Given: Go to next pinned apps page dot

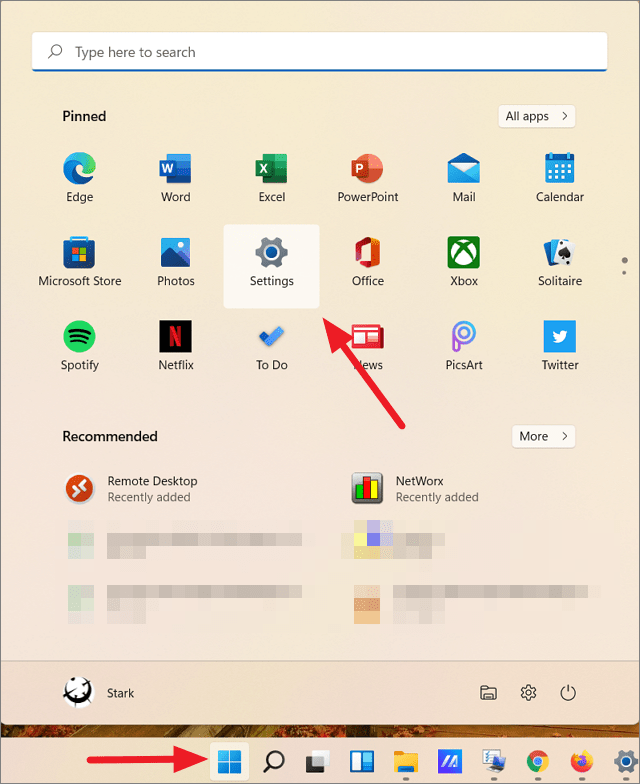Looking at the screenshot, I should click(x=624, y=273).
